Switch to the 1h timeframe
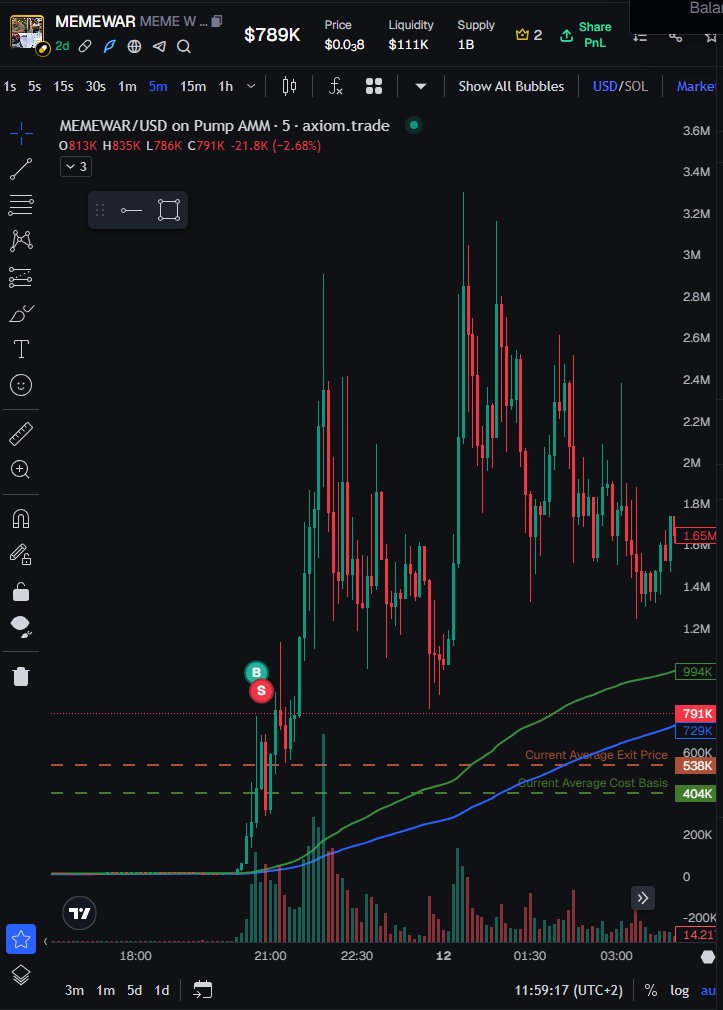Viewport: 723px width, 1010px height. [x=226, y=86]
